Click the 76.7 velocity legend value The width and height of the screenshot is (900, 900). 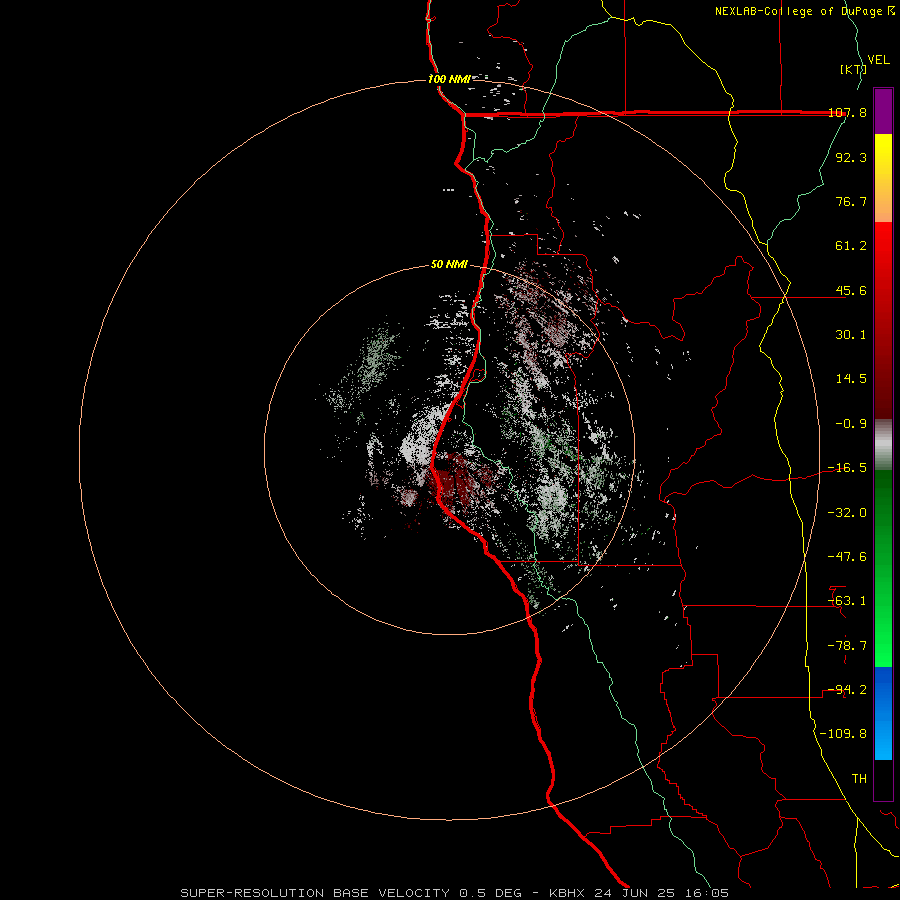click(851, 201)
